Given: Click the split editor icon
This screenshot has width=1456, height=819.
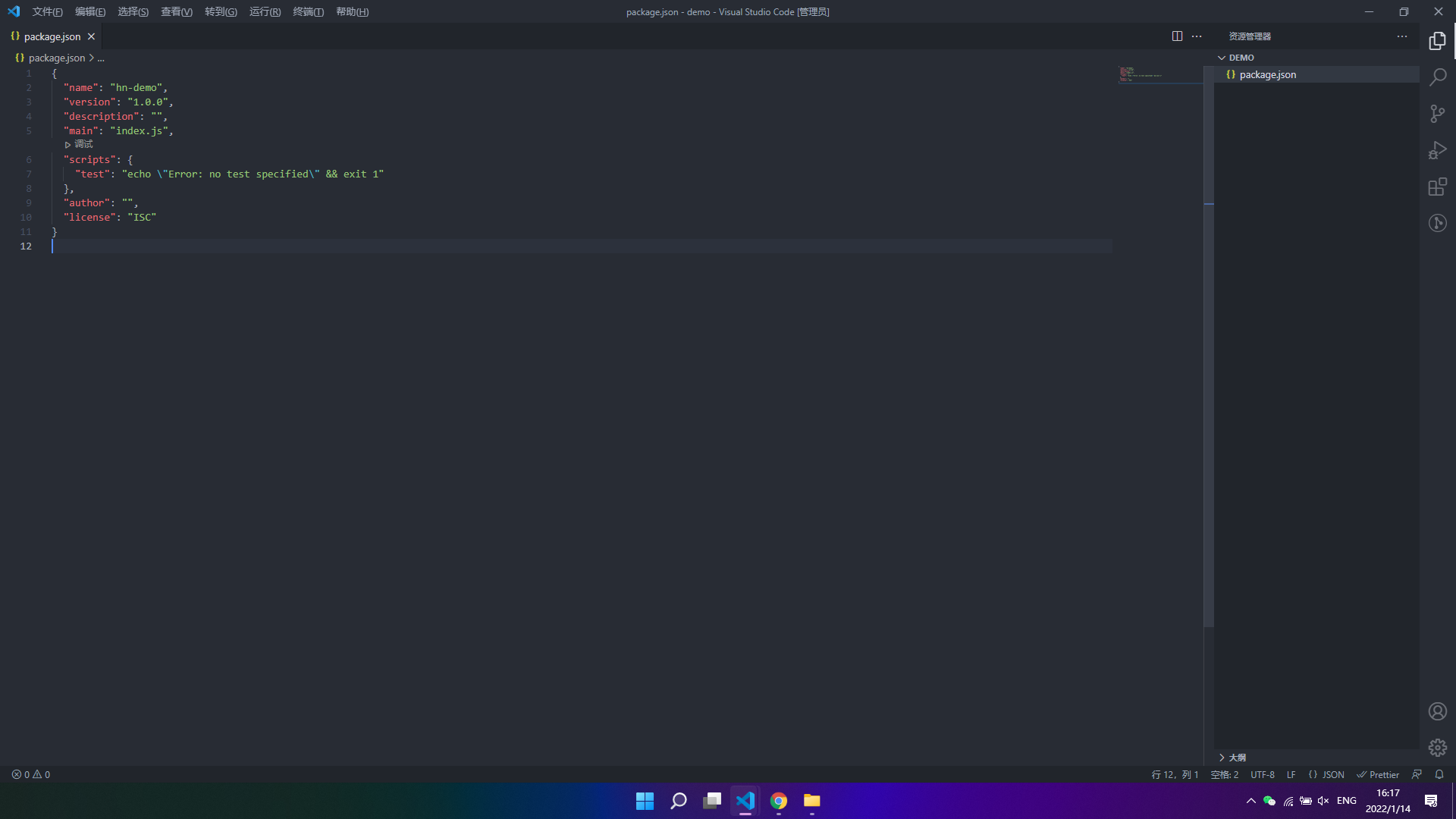Looking at the screenshot, I should [1177, 36].
